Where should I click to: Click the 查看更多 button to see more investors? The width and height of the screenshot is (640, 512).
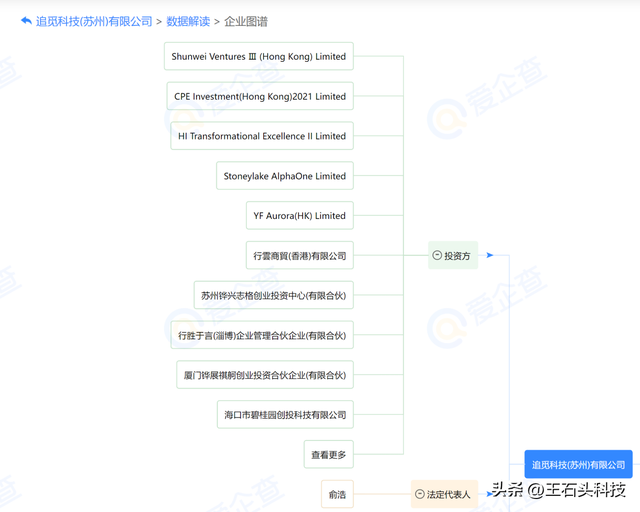pyautogui.click(x=329, y=454)
